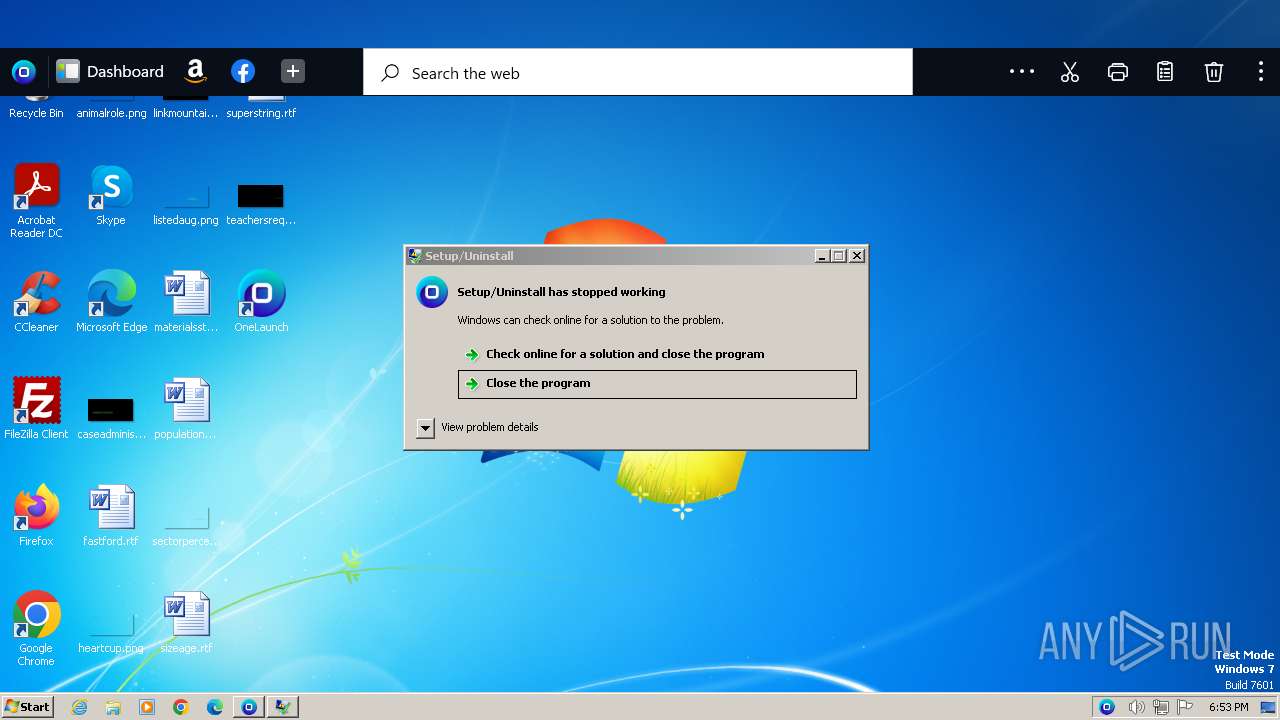Open Windows Explorer folder in taskbar
1280x720 pixels.
(113, 707)
